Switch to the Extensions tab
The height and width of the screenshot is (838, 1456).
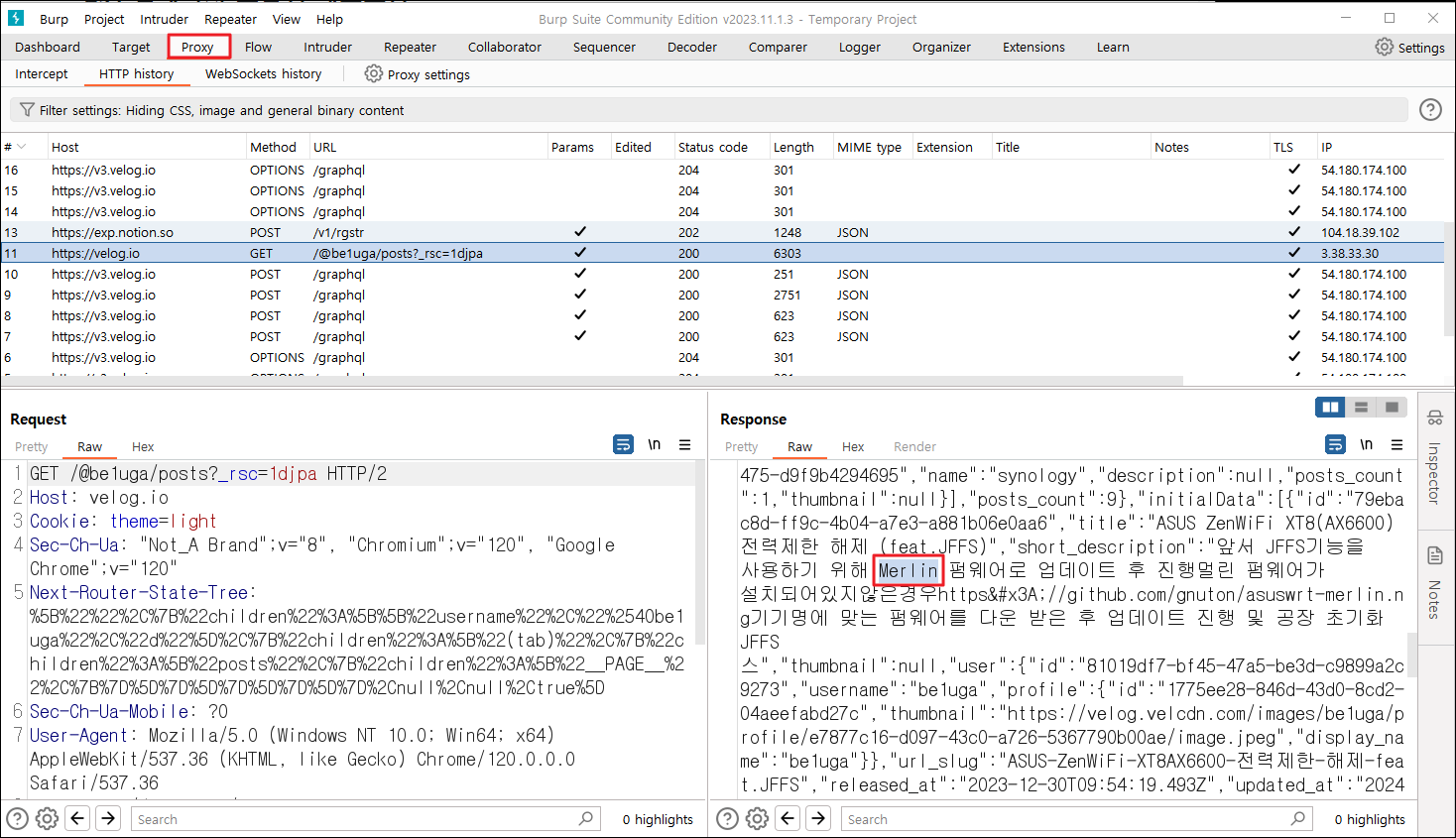point(1033,47)
